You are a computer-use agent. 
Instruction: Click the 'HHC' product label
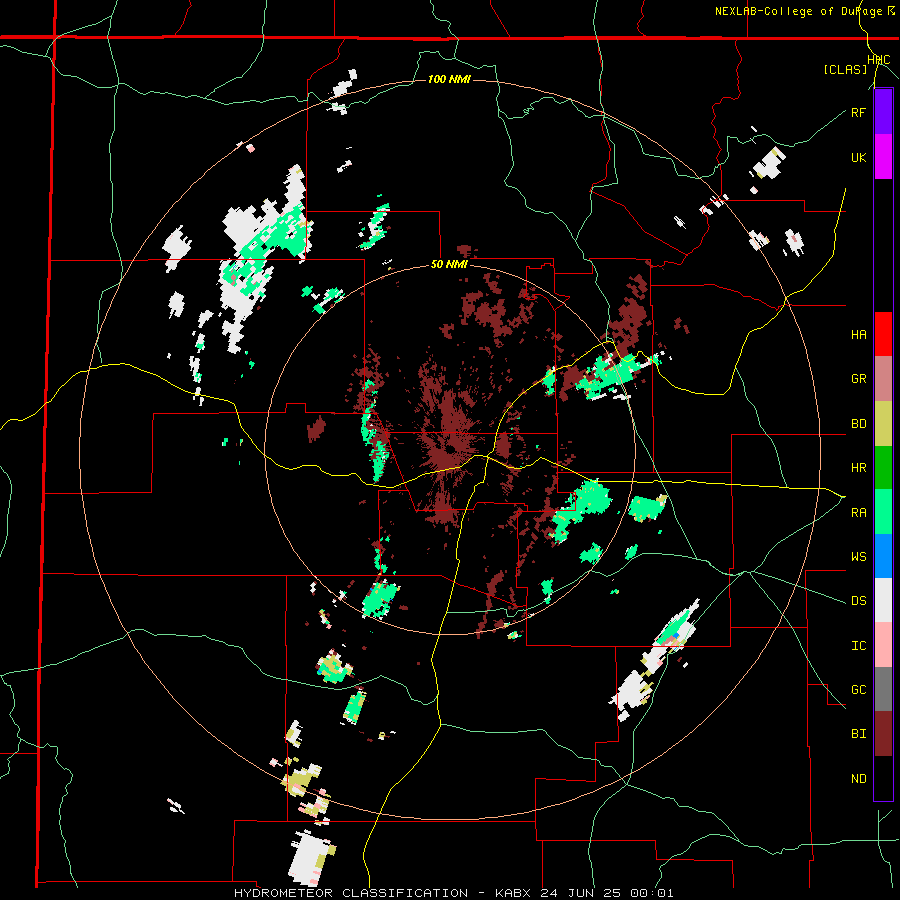coord(878,59)
